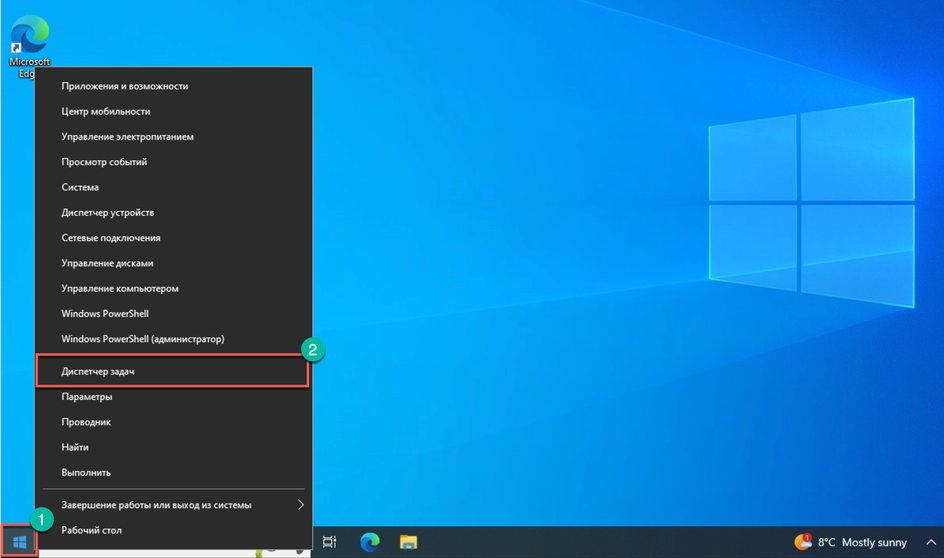Open Диспетчер устройств

173,212
